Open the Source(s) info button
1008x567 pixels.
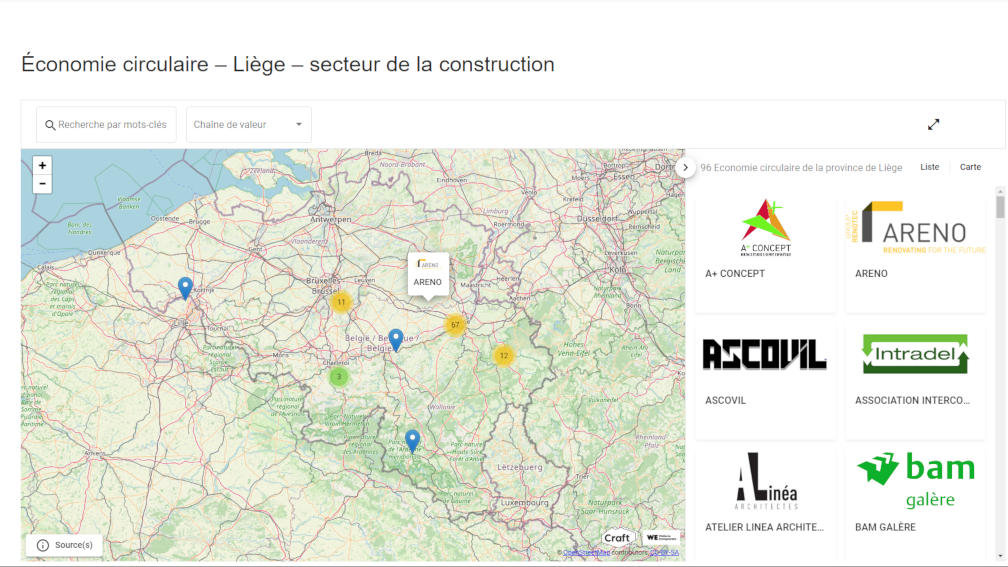tap(64, 545)
